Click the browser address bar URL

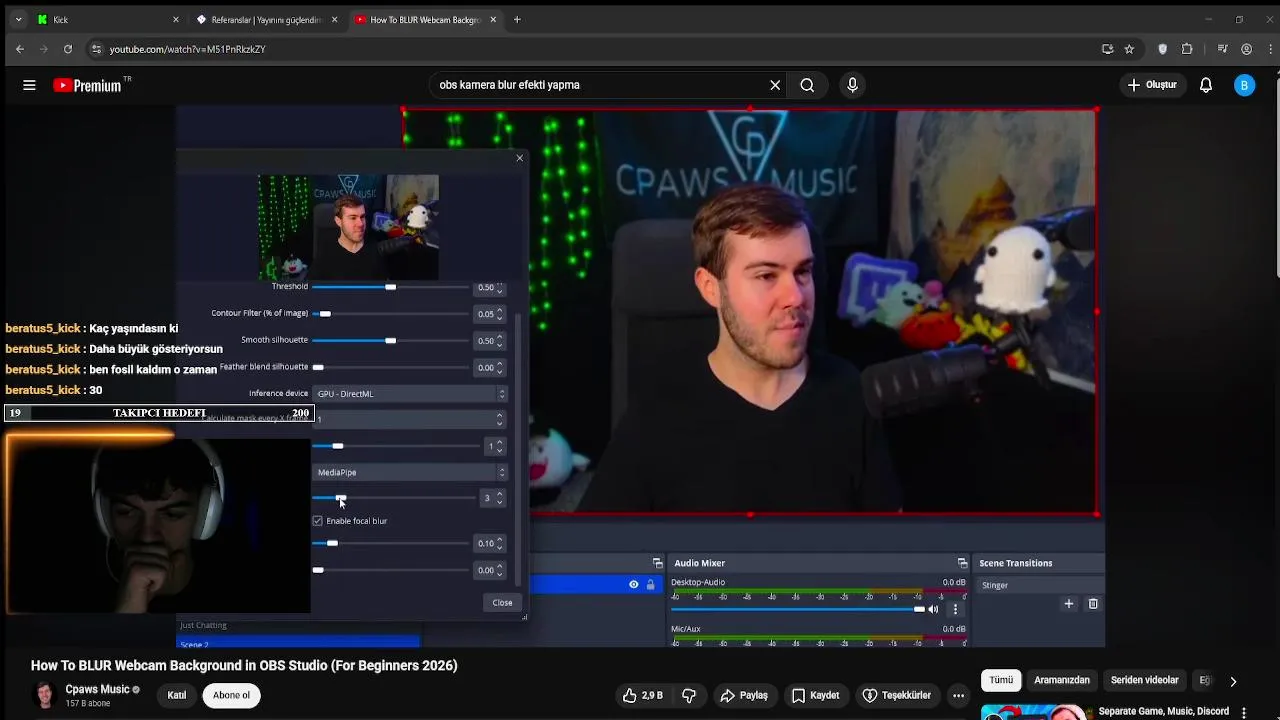pos(187,49)
